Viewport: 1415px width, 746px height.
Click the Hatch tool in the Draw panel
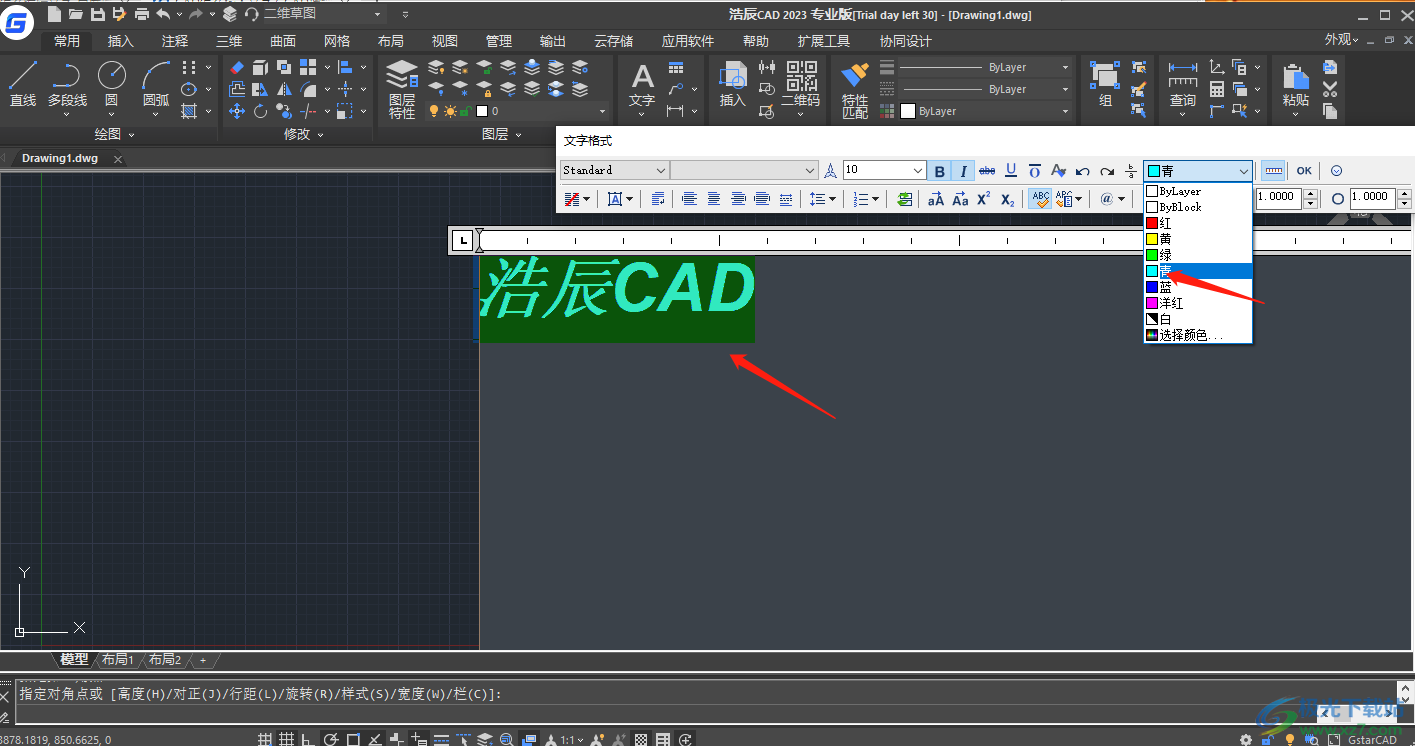coord(189,111)
